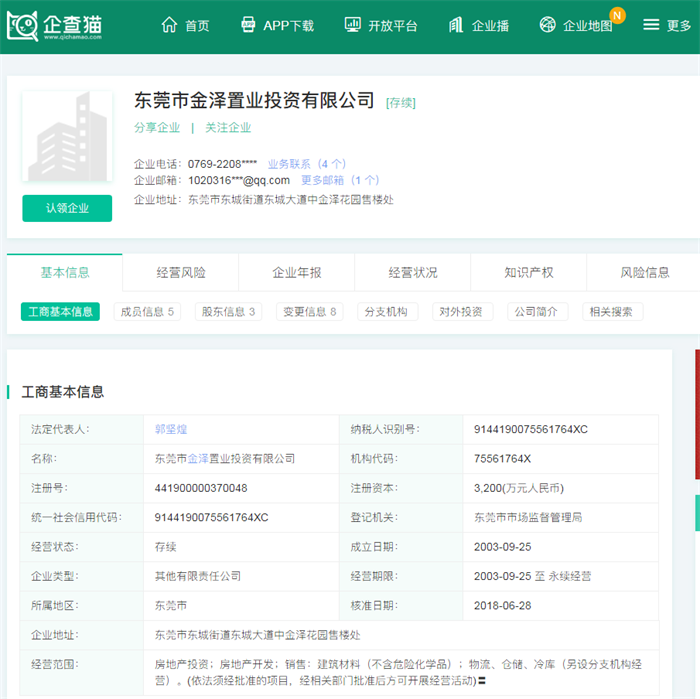Click the building icon beside 企业播

click(x=456, y=26)
